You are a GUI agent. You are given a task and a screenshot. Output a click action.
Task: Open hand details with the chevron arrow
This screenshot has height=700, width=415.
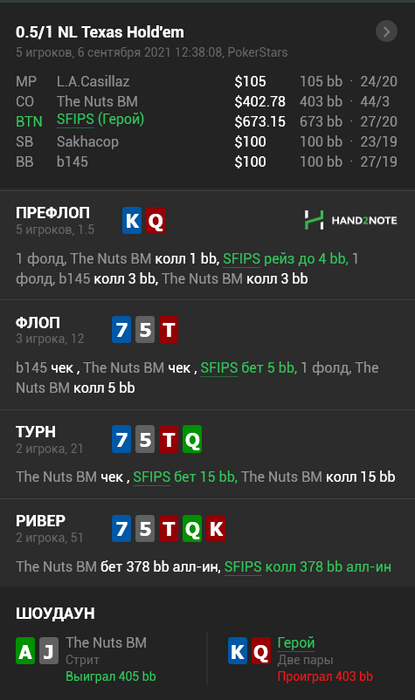386,32
